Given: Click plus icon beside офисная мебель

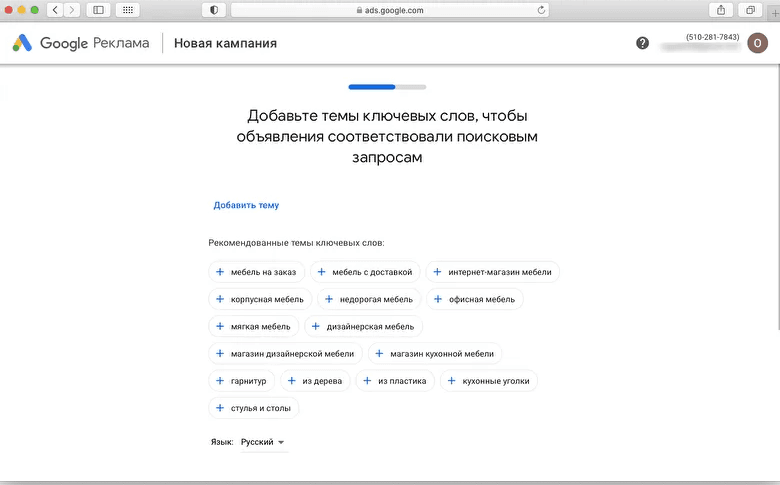Looking at the screenshot, I should pyautogui.click(x=438, y=299).
